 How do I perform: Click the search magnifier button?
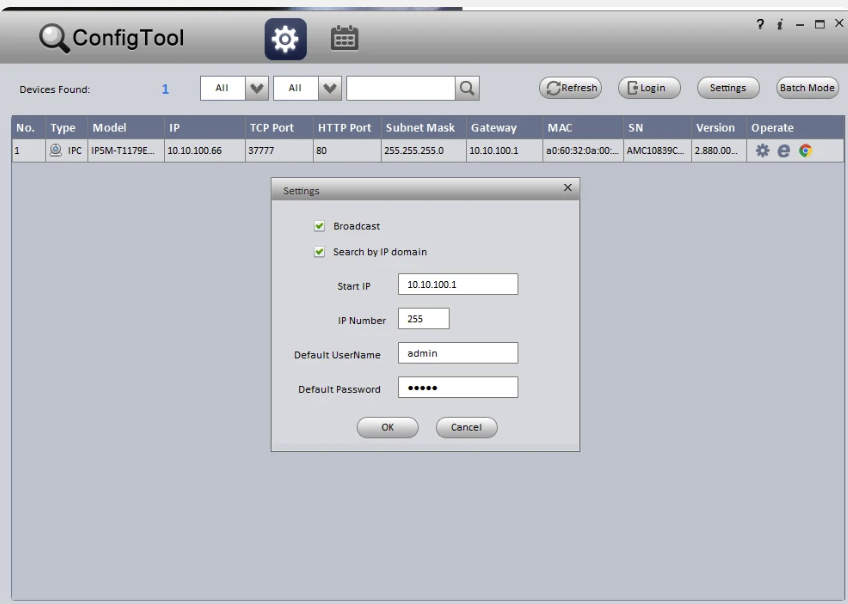(x=467, y=88)
